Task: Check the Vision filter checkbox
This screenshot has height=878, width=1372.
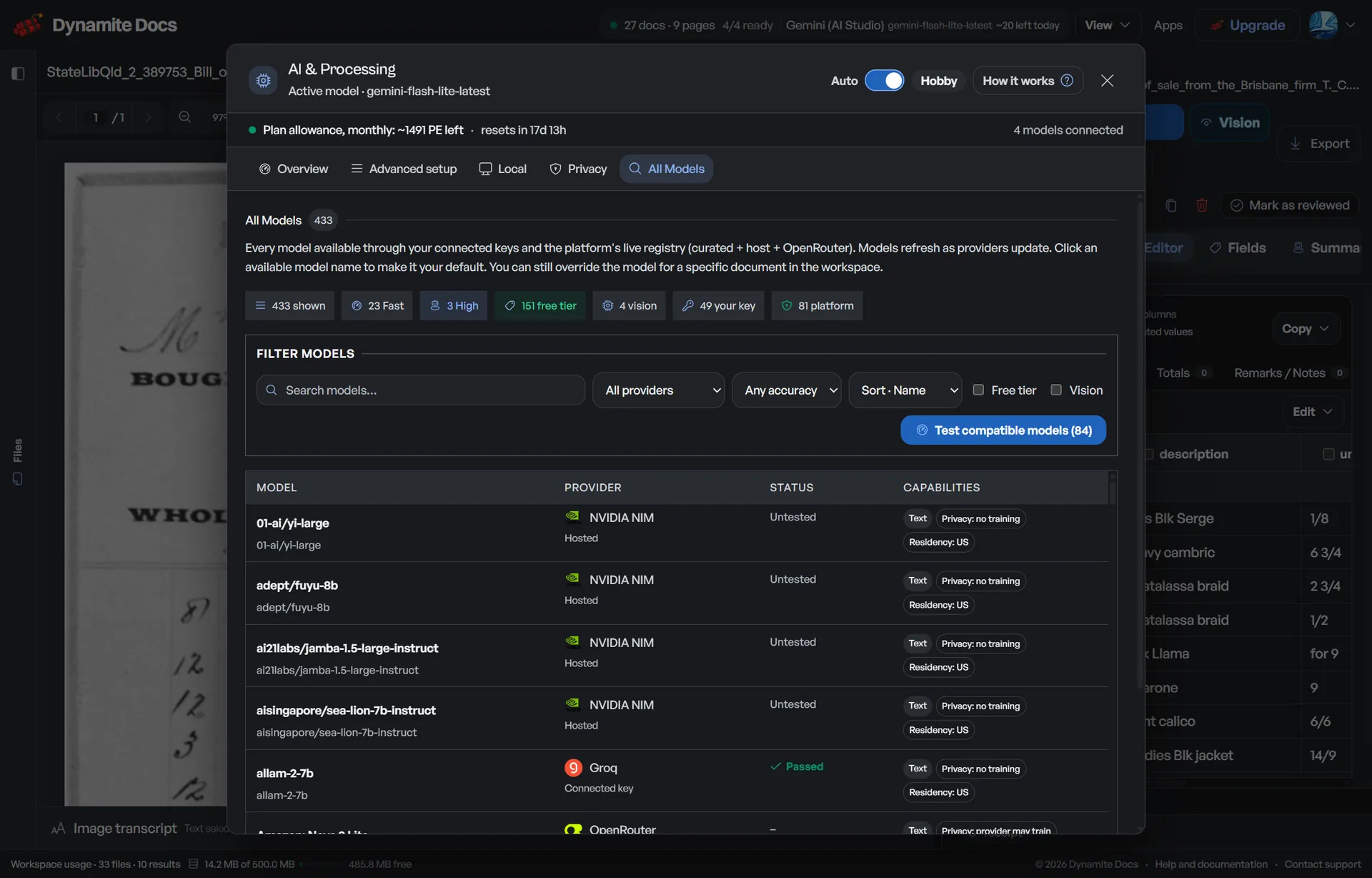Action: pos(1056,390)
